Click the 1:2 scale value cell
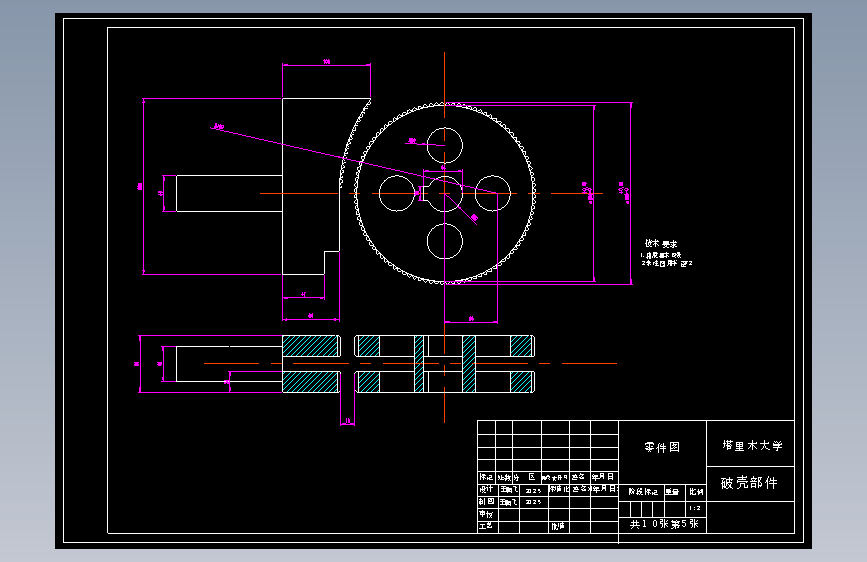 [x=695, y=508]
